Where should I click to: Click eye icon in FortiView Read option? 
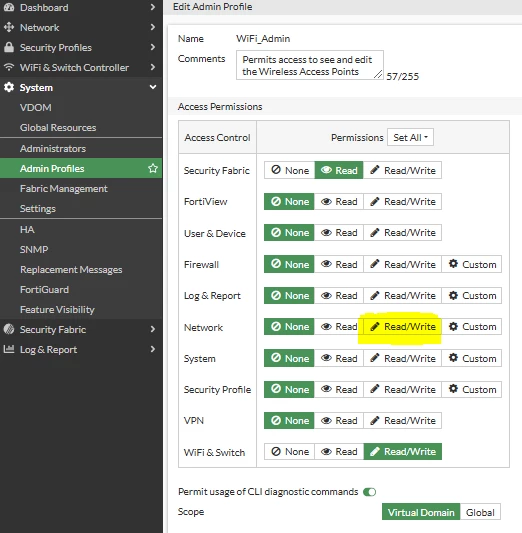326,202
